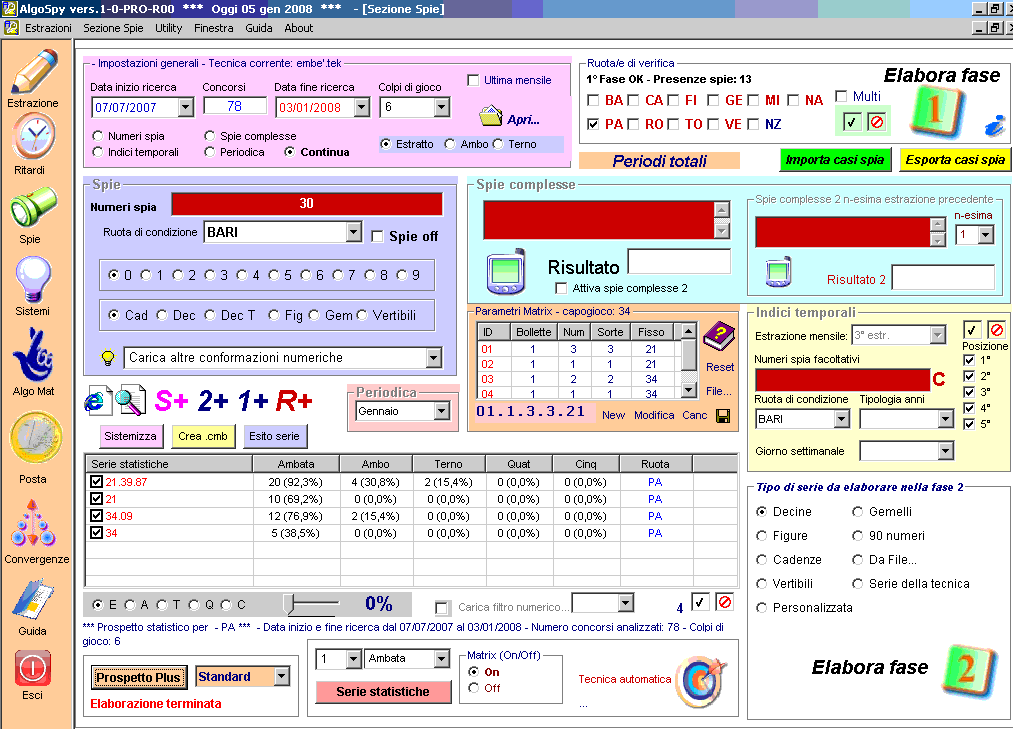Click the Esci power icon
Screen dimensions: 1013x729
[32, 668]
